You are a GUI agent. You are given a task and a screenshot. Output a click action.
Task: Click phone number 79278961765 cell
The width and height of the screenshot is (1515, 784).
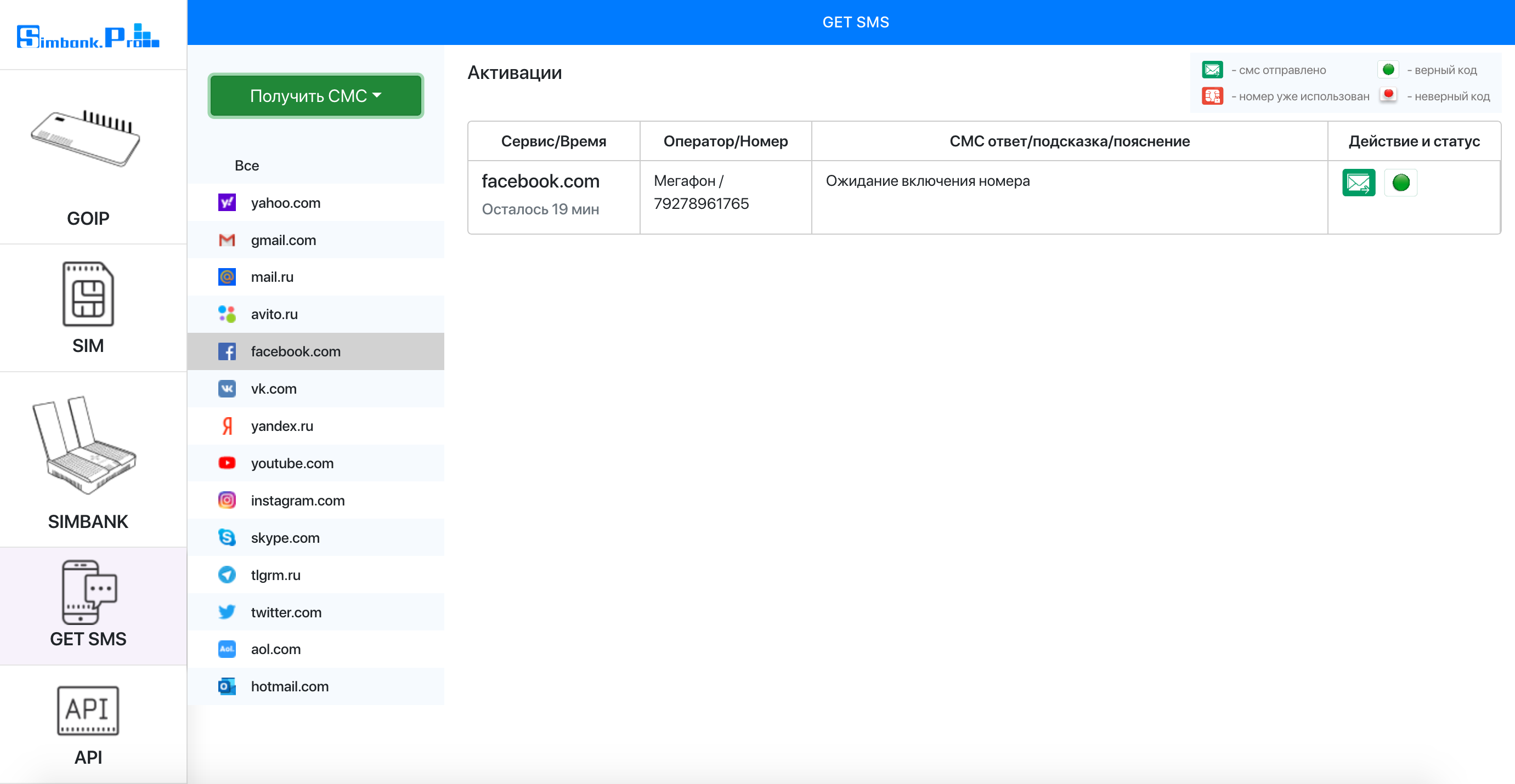click(701, 204)
